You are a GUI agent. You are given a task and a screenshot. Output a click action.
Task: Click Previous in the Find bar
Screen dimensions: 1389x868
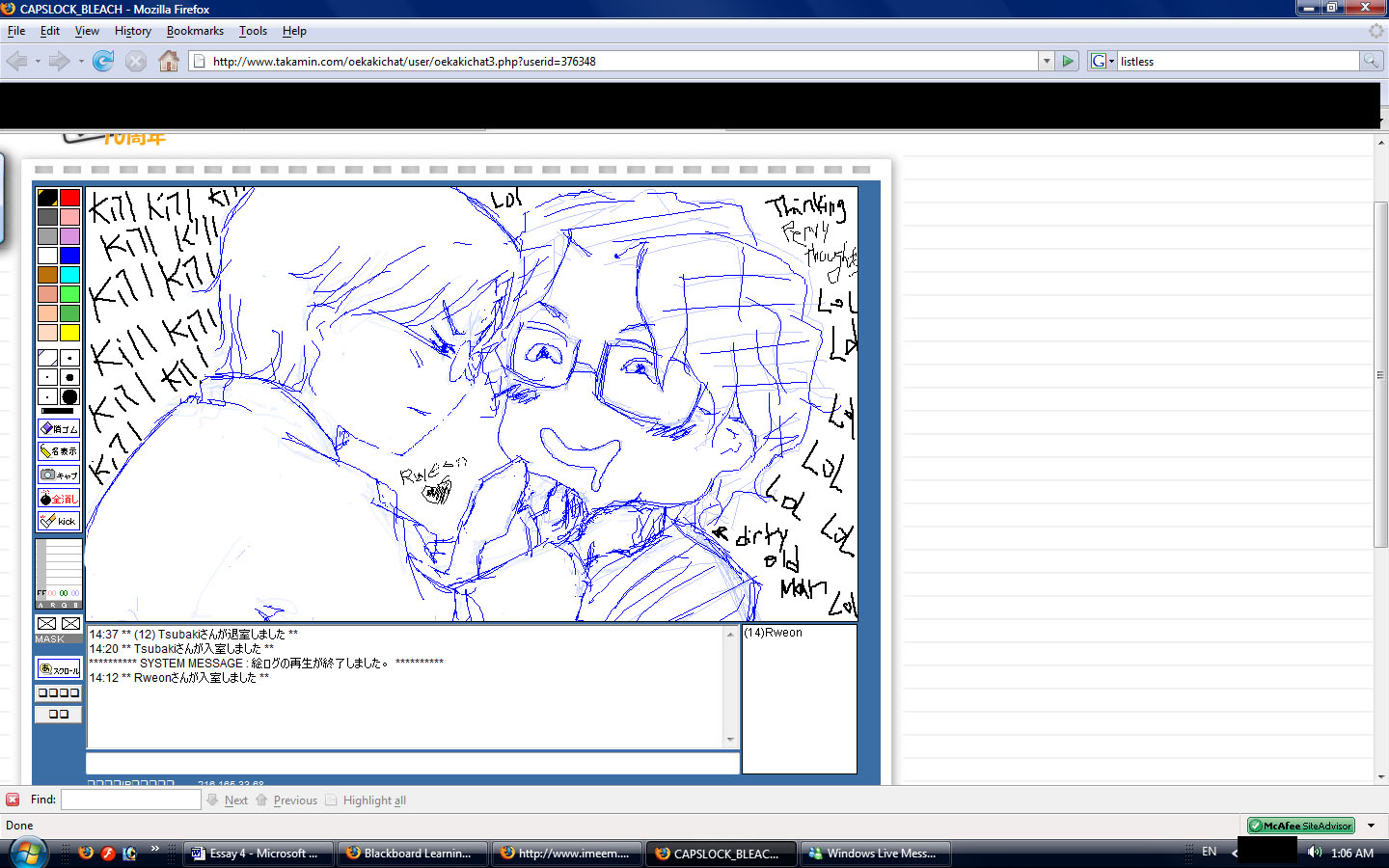286,800
